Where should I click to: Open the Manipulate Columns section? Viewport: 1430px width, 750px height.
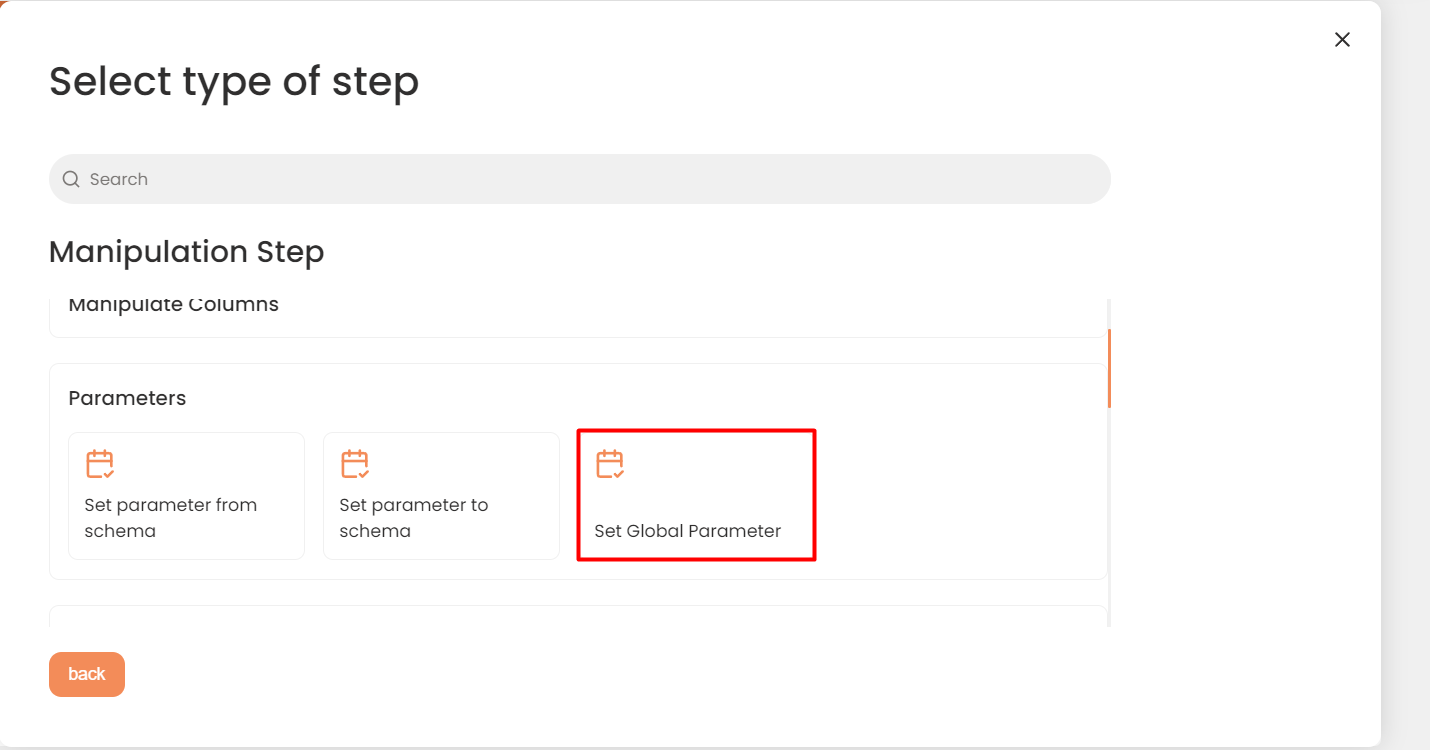[x=578, y=312]
